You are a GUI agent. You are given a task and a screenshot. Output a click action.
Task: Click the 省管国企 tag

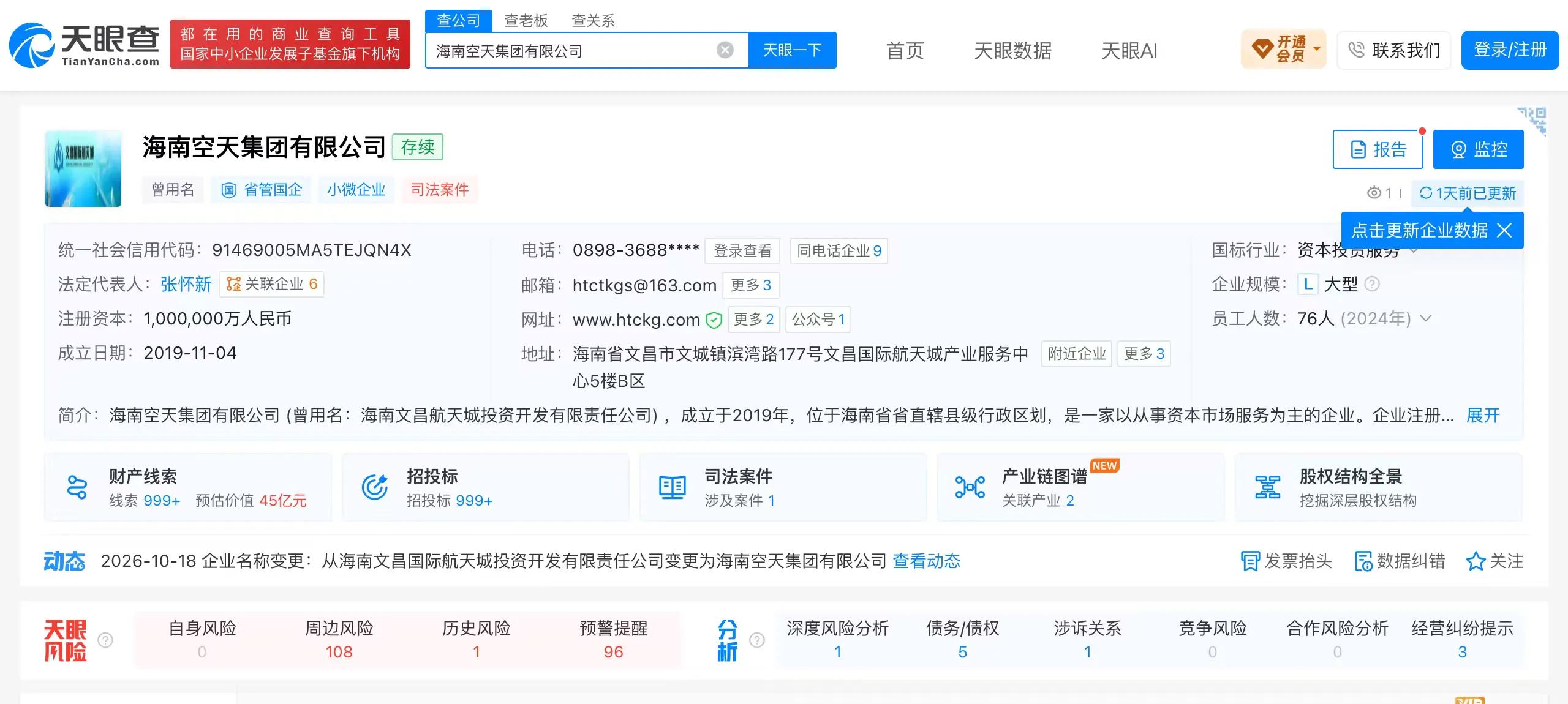click(x=262, y=190)
